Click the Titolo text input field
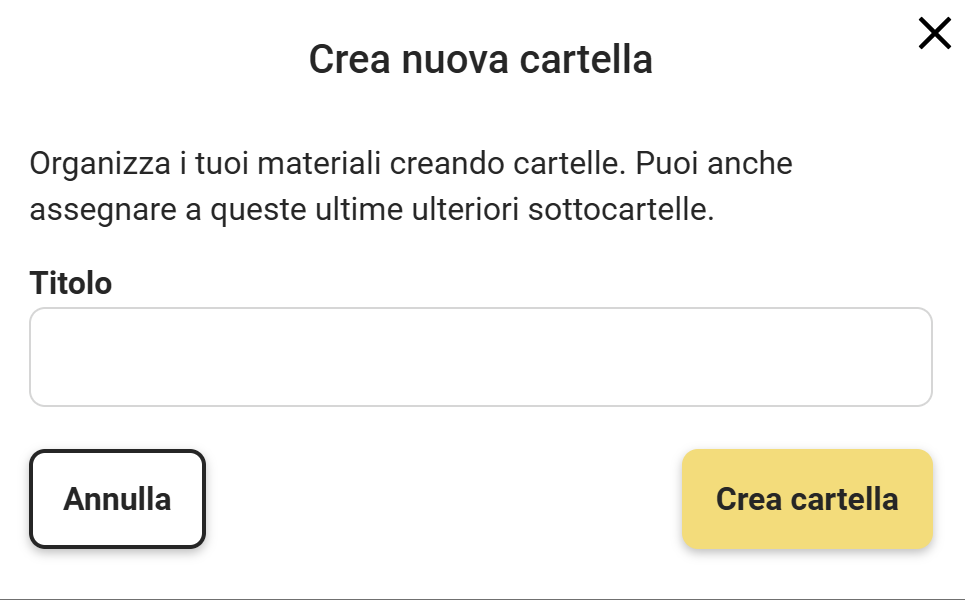Viewport: 965px width, 600px height. [x=480, y=357]
